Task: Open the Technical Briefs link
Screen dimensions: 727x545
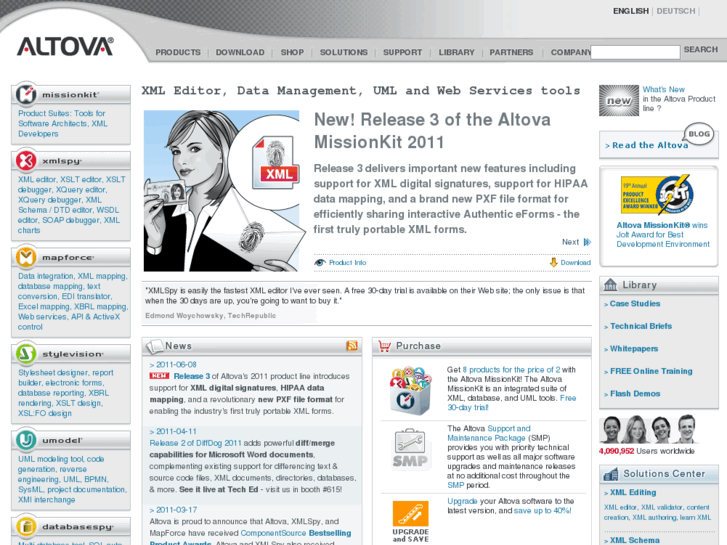Action: [641, 326]
